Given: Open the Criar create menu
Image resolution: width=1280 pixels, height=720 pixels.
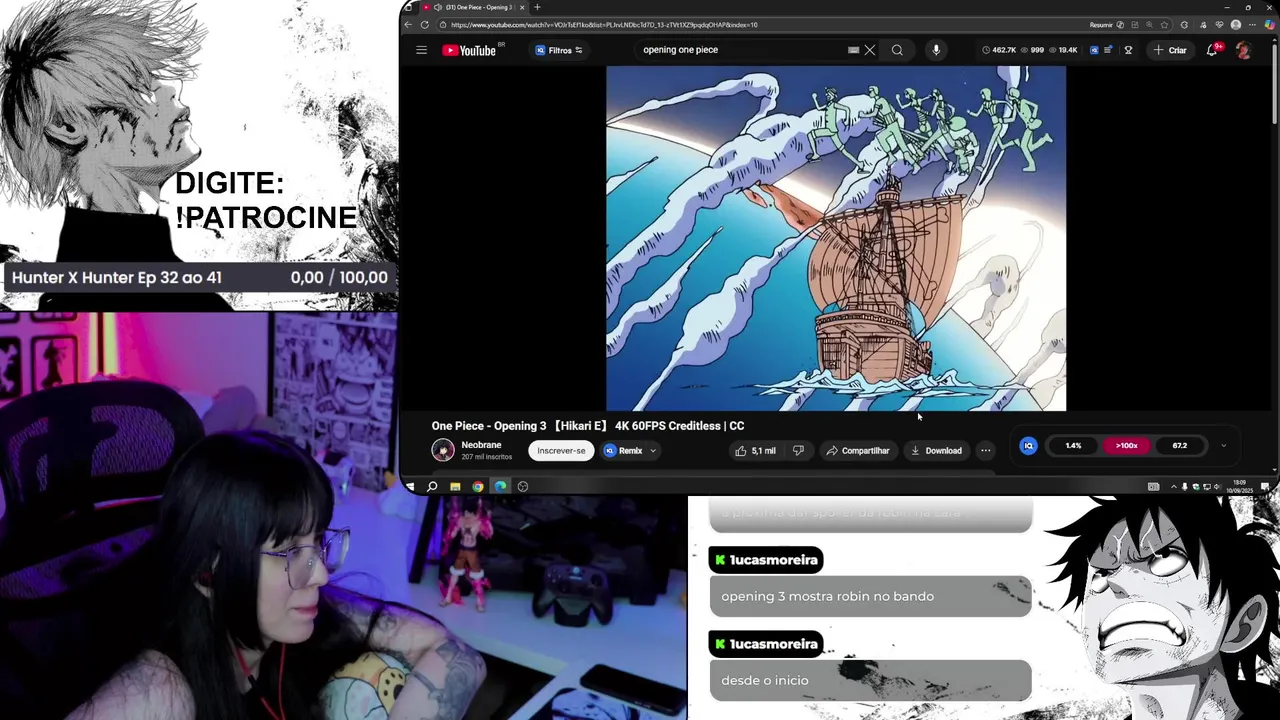Looking at the screenshot, I should 1170,50.
